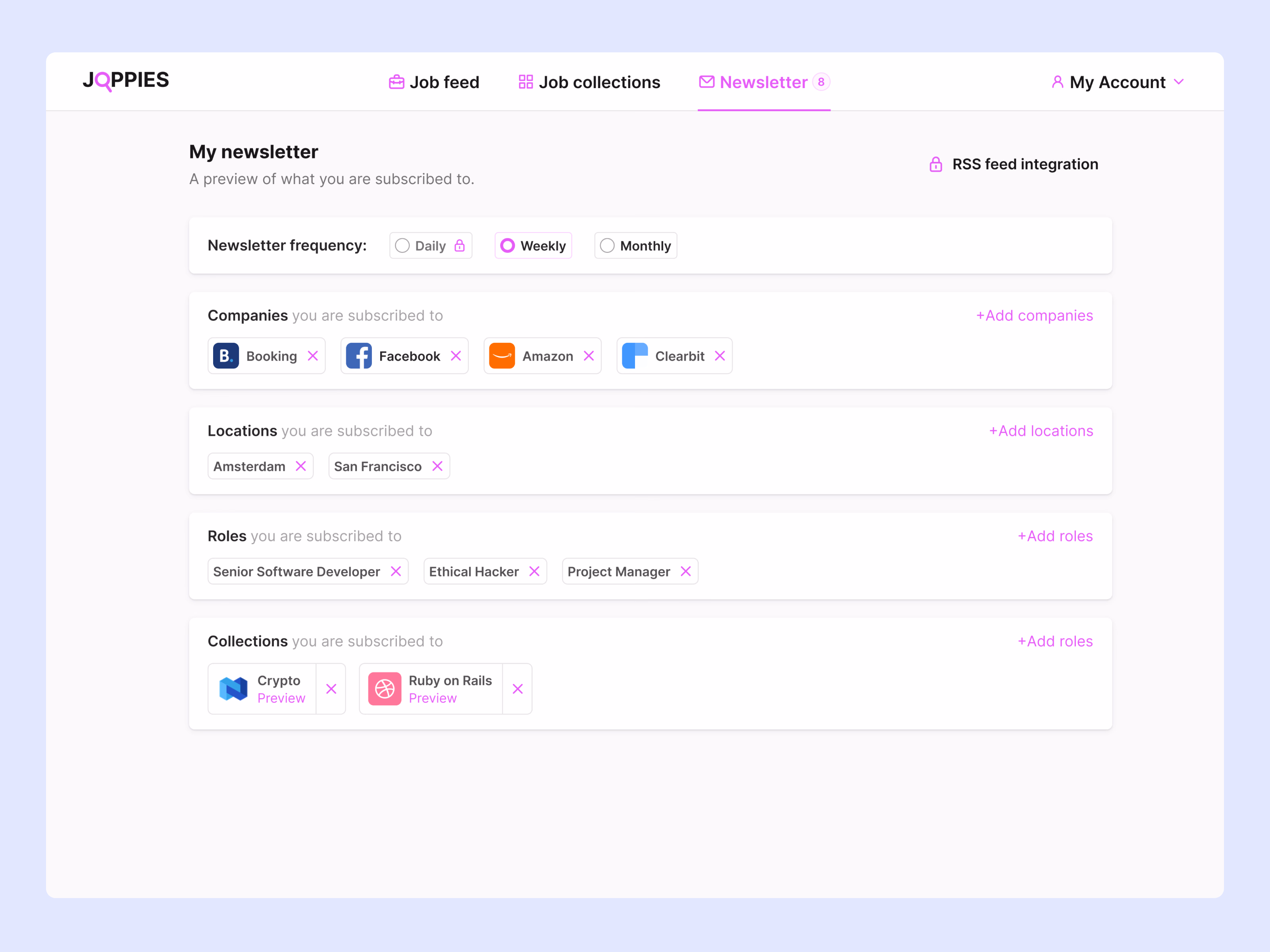Click +Add roles in Roles section
1270x952 pixels.
(1055, 536)
